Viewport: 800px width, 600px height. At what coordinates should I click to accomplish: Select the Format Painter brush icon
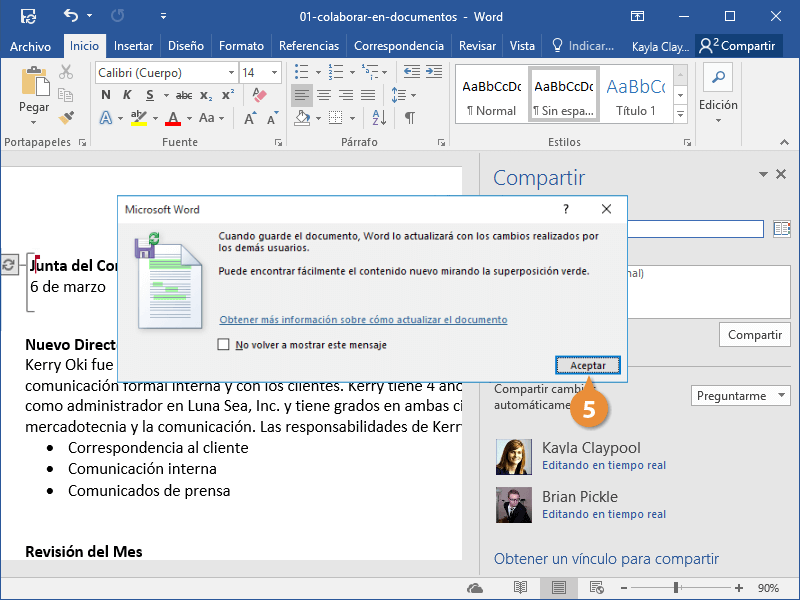click(x=66, y=118)
